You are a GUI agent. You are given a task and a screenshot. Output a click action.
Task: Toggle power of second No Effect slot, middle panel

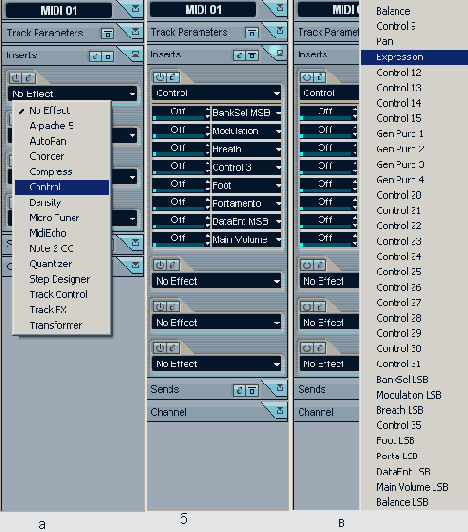point(160,307)
